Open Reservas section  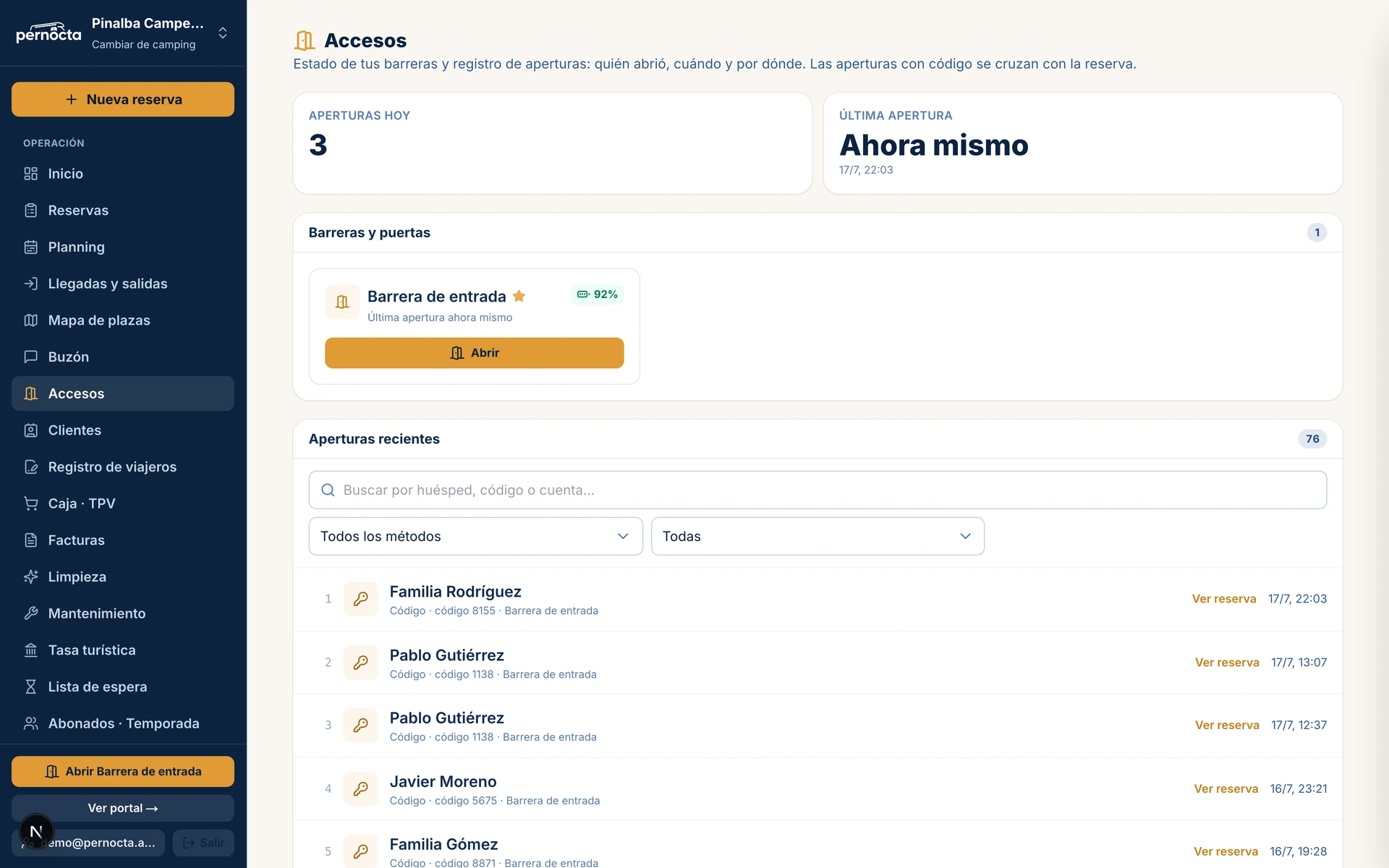[x=123, y=210]
